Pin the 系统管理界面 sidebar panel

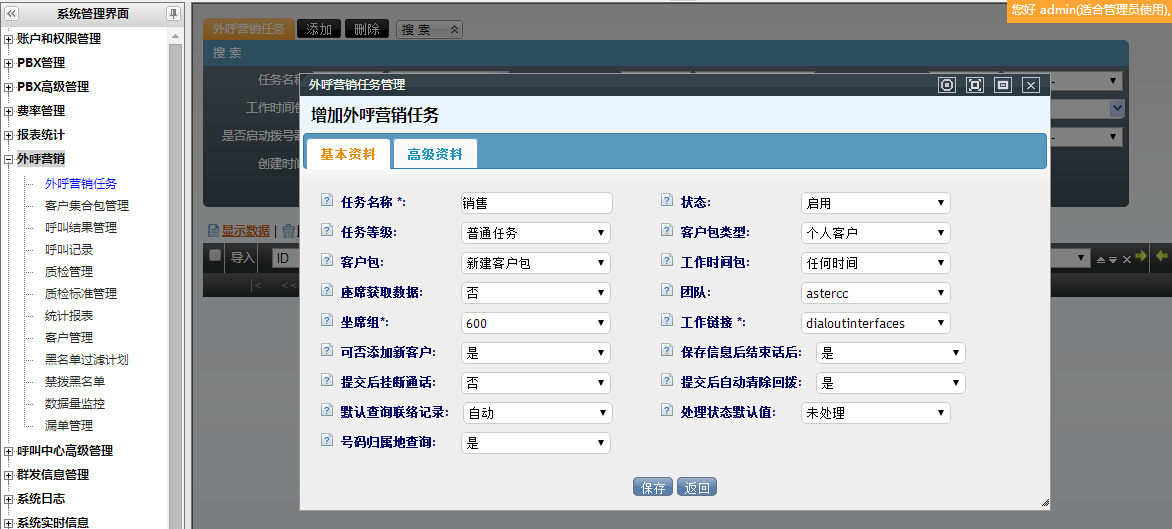(173, 14)
